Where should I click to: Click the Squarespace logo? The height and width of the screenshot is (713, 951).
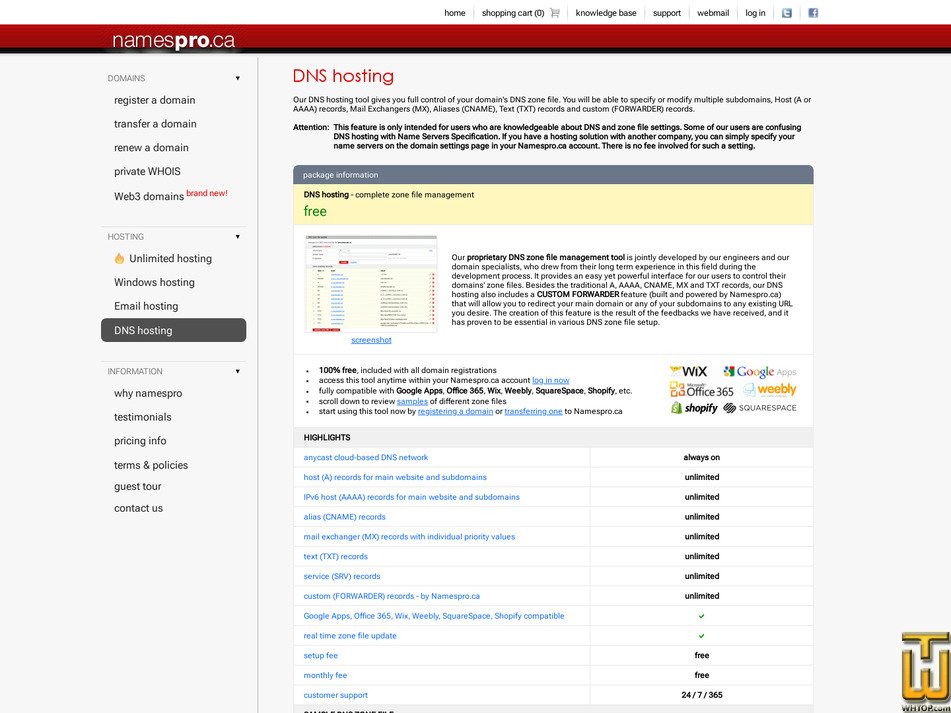(x=760, y=408)
